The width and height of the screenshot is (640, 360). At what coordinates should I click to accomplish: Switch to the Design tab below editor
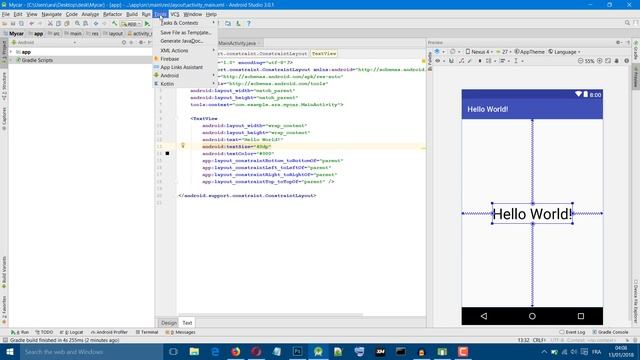coord(169,323)
